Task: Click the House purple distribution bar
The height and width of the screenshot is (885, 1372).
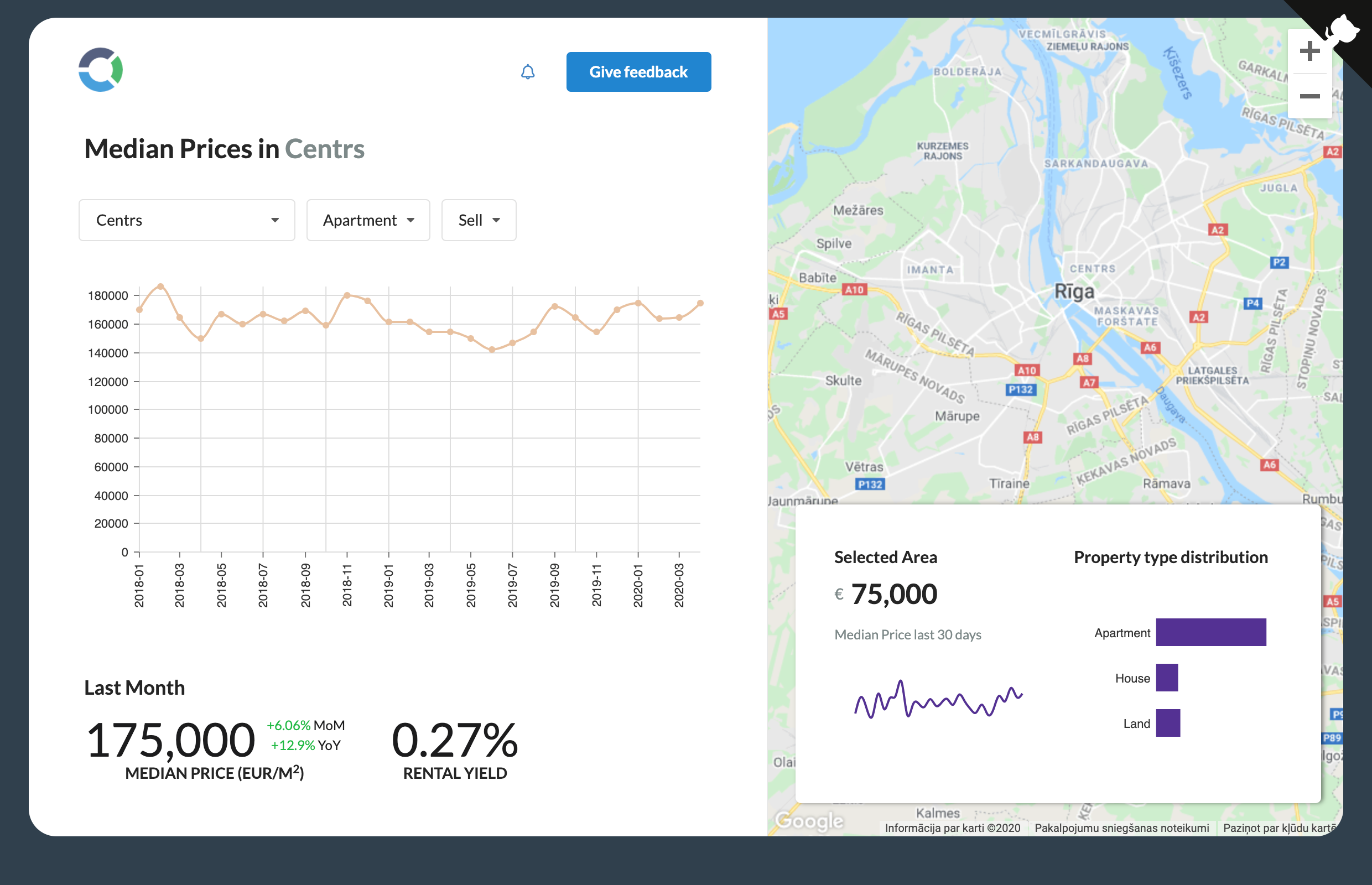Action: pos(1167,678)
